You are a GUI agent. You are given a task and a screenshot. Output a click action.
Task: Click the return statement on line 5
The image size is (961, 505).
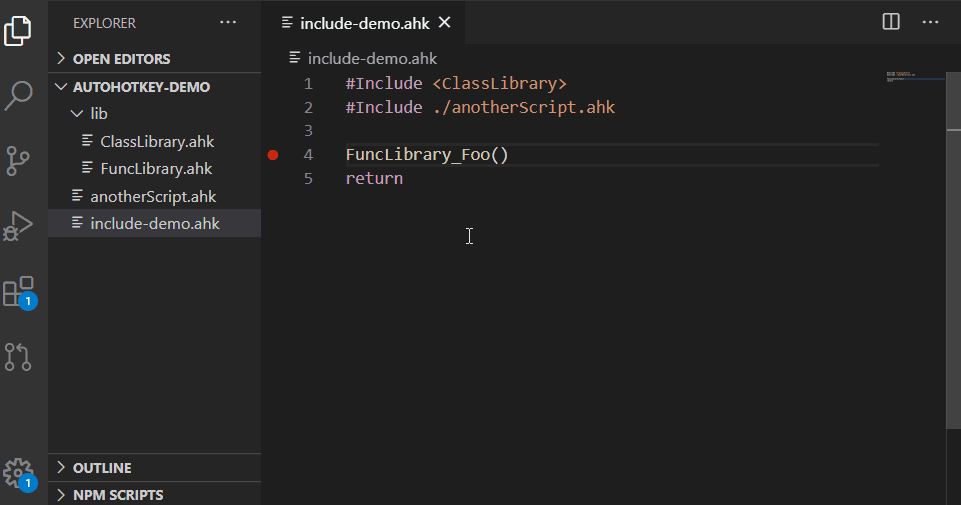pos(374,178)
